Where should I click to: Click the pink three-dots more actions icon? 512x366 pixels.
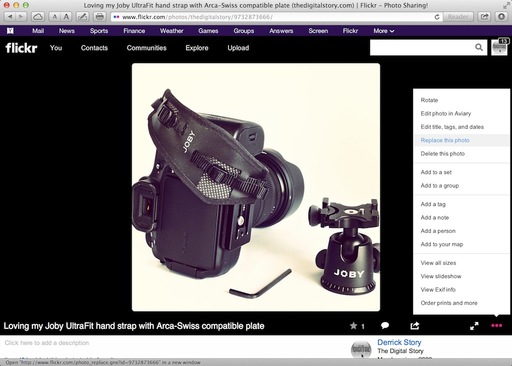(x=496, y=326)
